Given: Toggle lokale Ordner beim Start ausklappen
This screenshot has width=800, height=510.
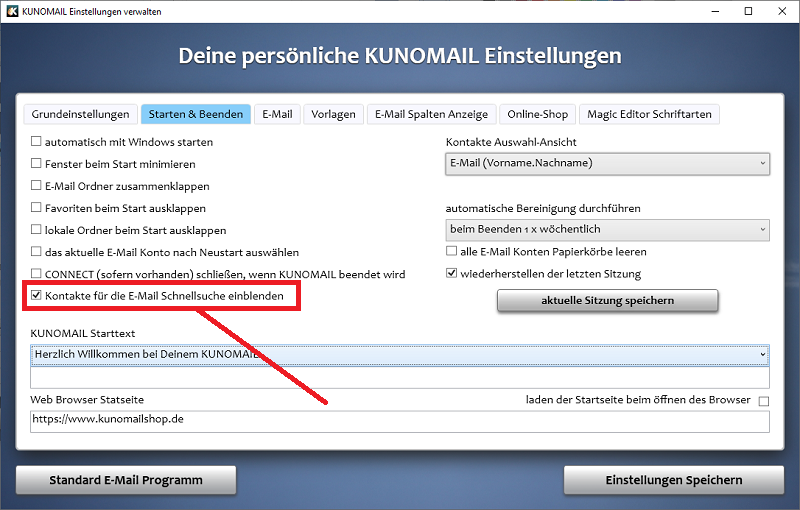Looking at the screenshot, I should click(x=36, y=229).
